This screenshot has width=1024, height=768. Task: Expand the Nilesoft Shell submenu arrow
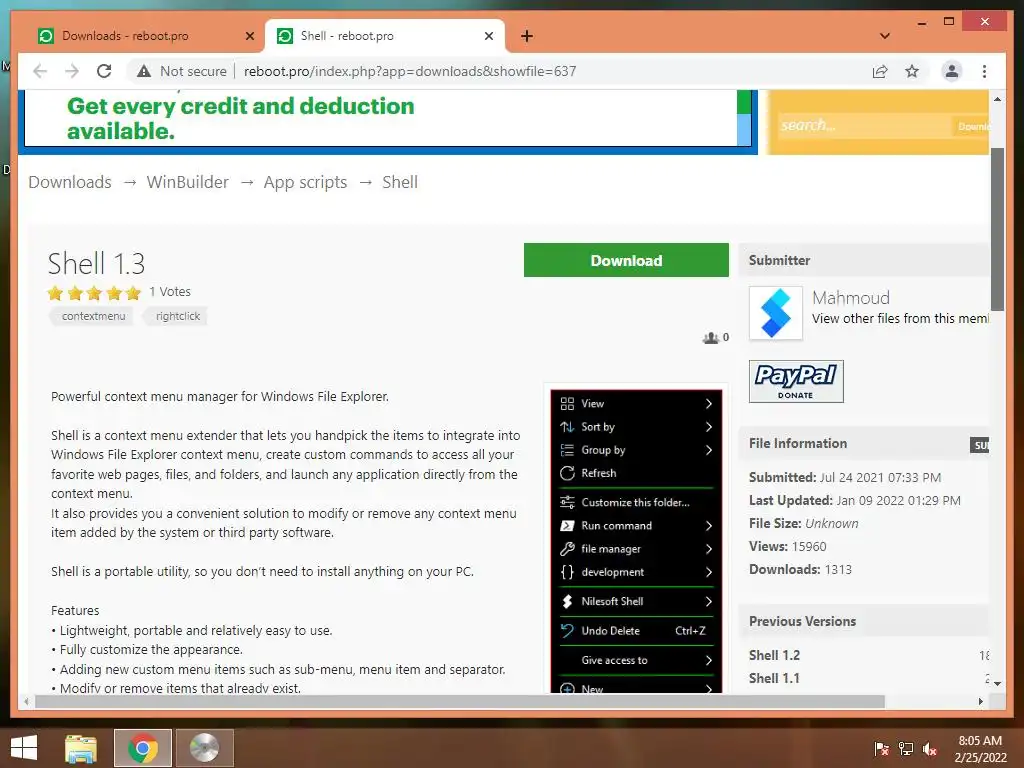(x=709, y=601)
